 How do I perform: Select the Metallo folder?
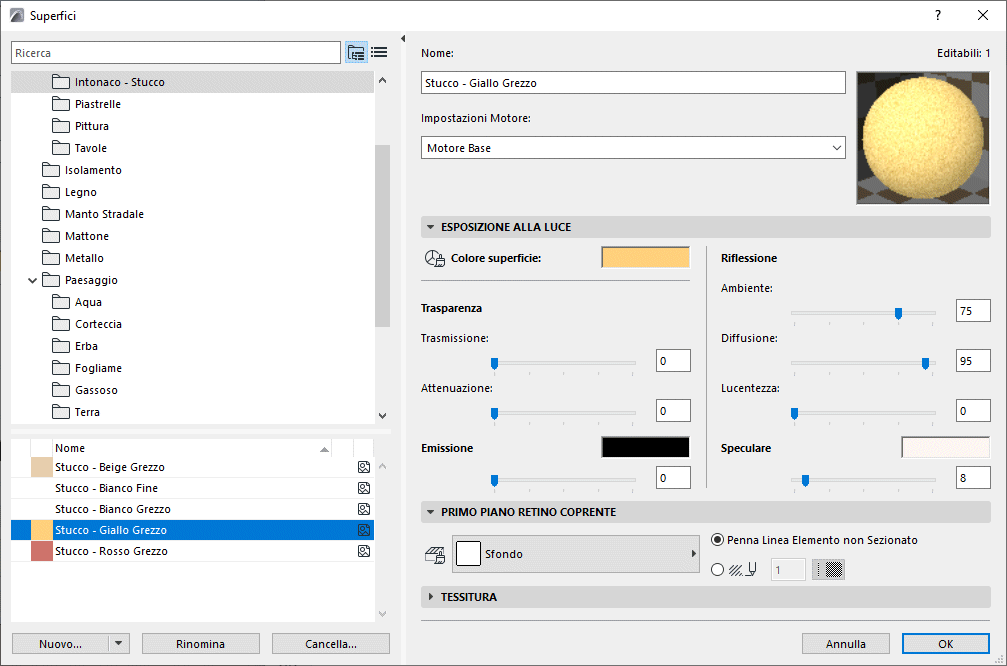84,258
